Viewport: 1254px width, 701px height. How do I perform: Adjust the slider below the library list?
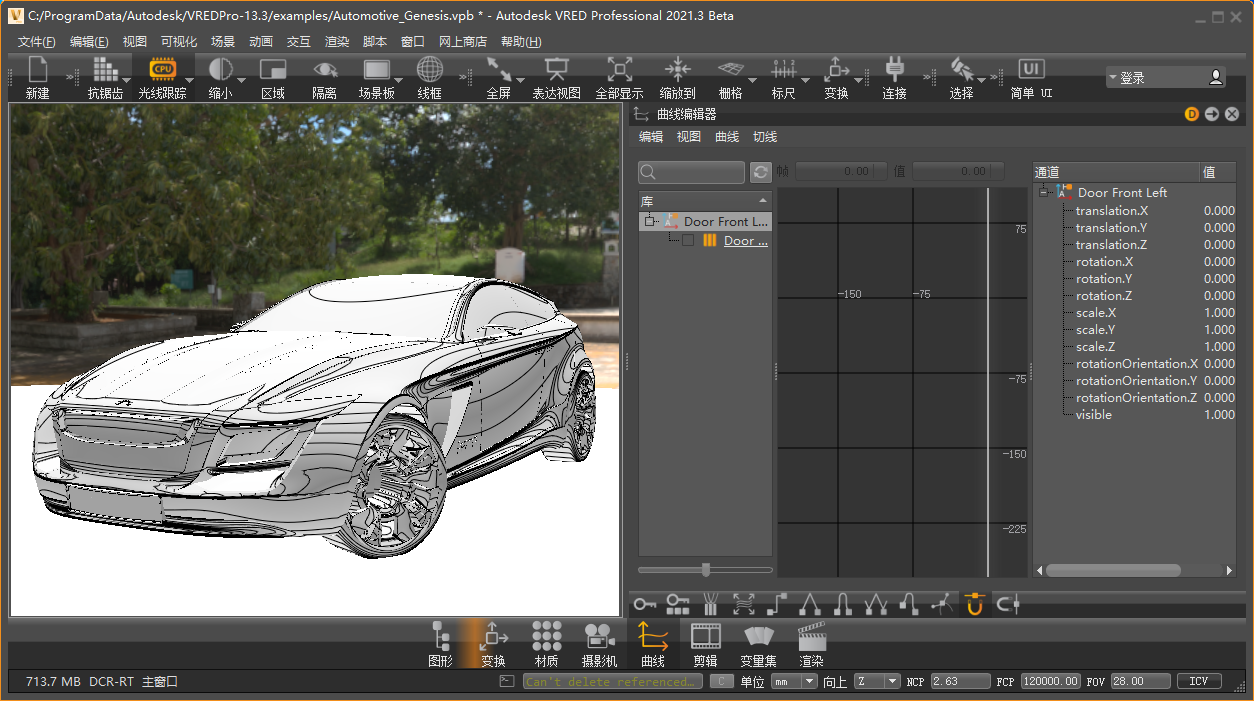(x=706, y=570)
